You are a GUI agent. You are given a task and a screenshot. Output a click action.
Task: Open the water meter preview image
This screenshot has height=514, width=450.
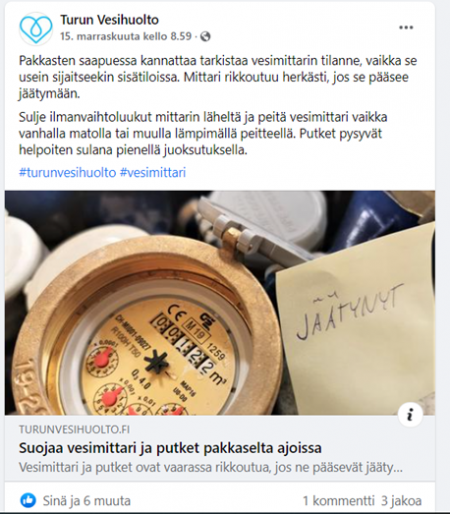coord(220,303)
